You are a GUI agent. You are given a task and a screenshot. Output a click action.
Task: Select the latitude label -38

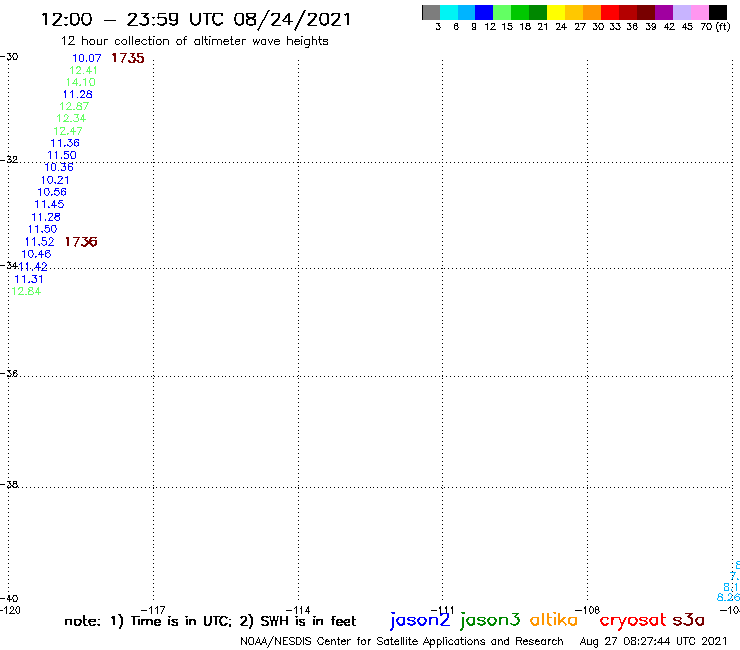9,484
